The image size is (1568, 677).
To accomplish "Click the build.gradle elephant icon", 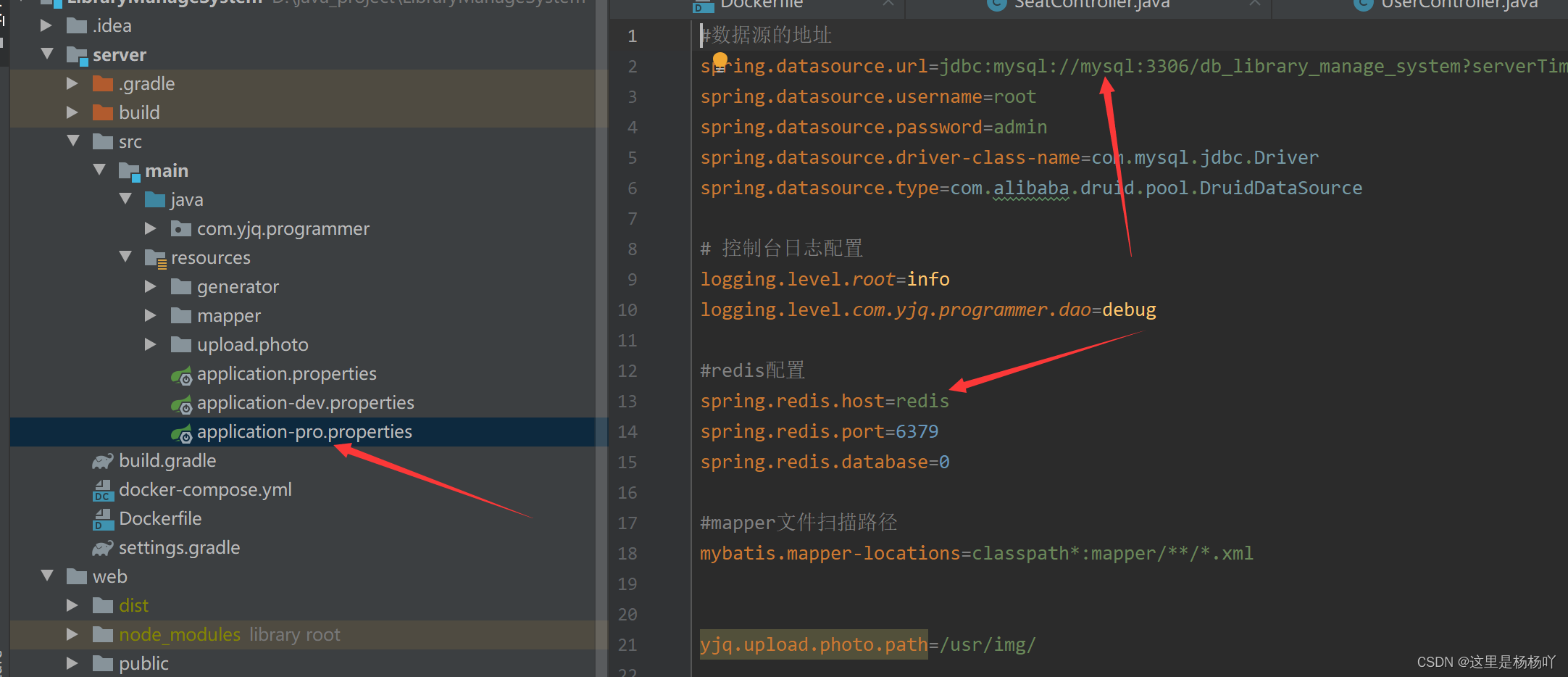I will (x=103, y=461).
